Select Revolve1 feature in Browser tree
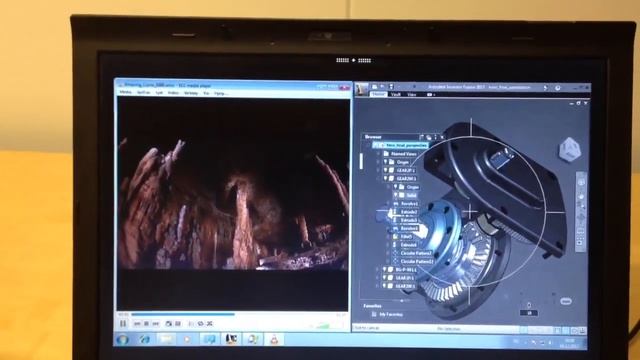This screenshot has height=360, width=640. pyautogui.click(x=409, y=204)
